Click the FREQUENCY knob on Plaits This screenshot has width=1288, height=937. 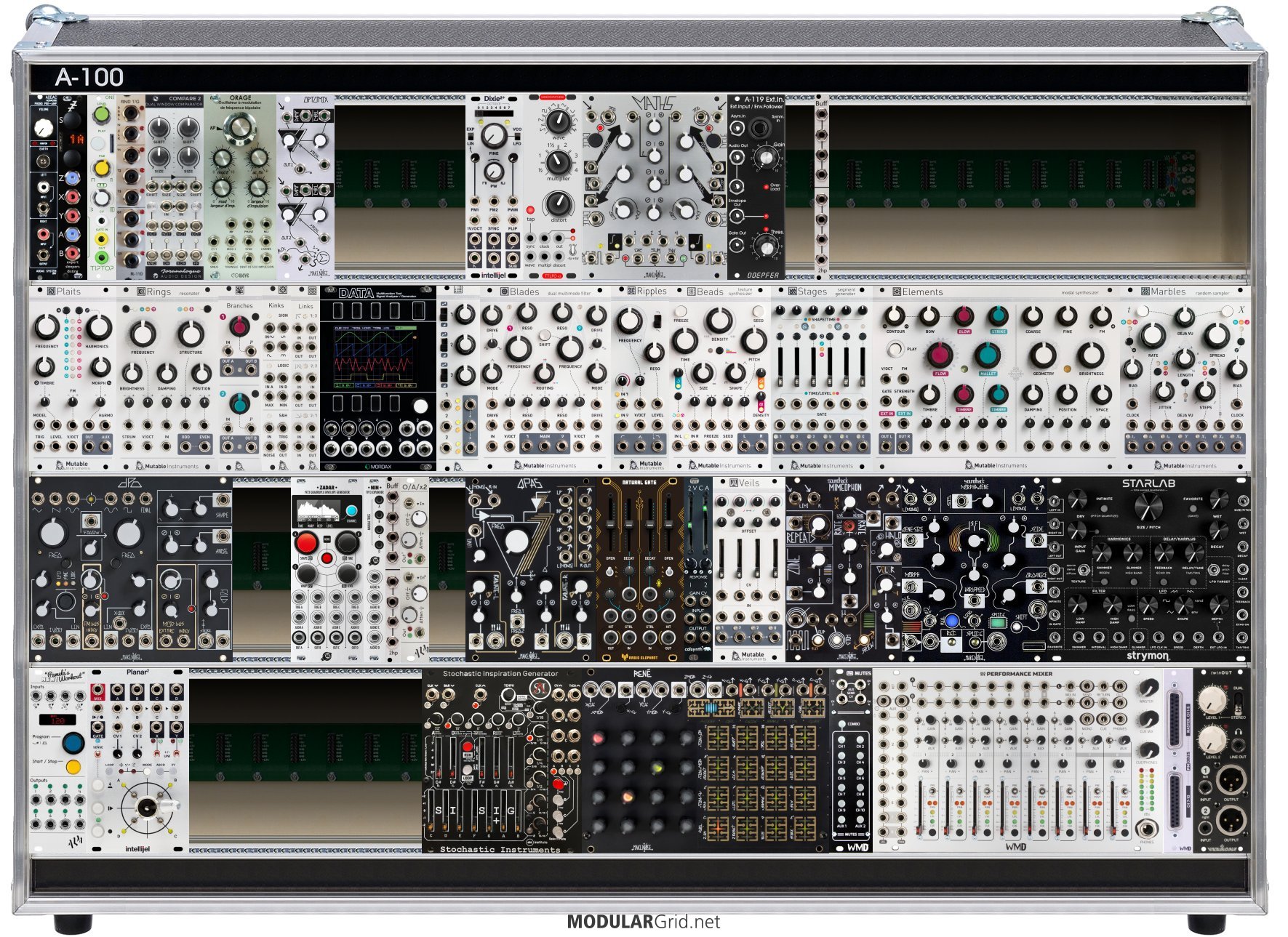point(47,327)
